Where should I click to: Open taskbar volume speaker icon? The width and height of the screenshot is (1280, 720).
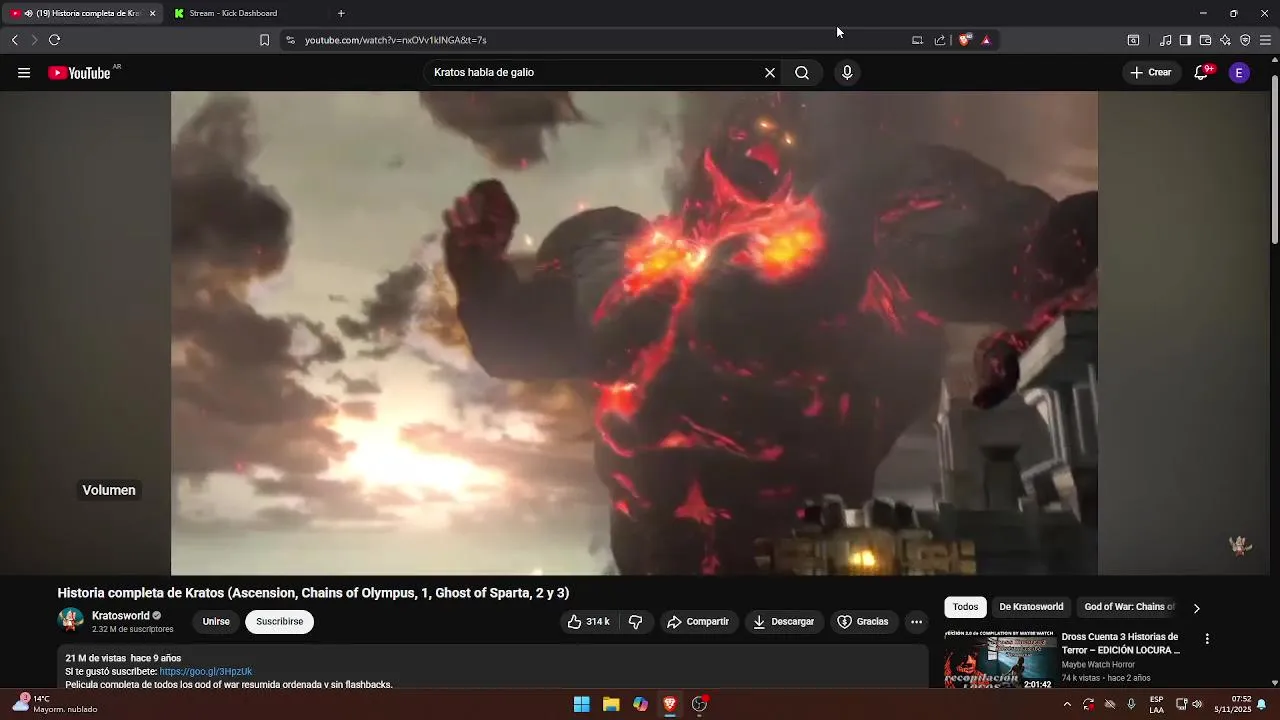1197,704
